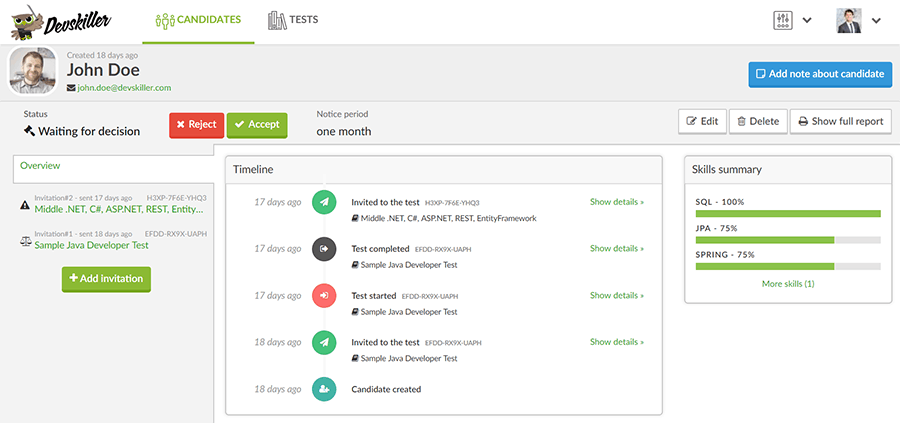Click green paper-plane icon for Middle .NET invitation

(324, 202)
